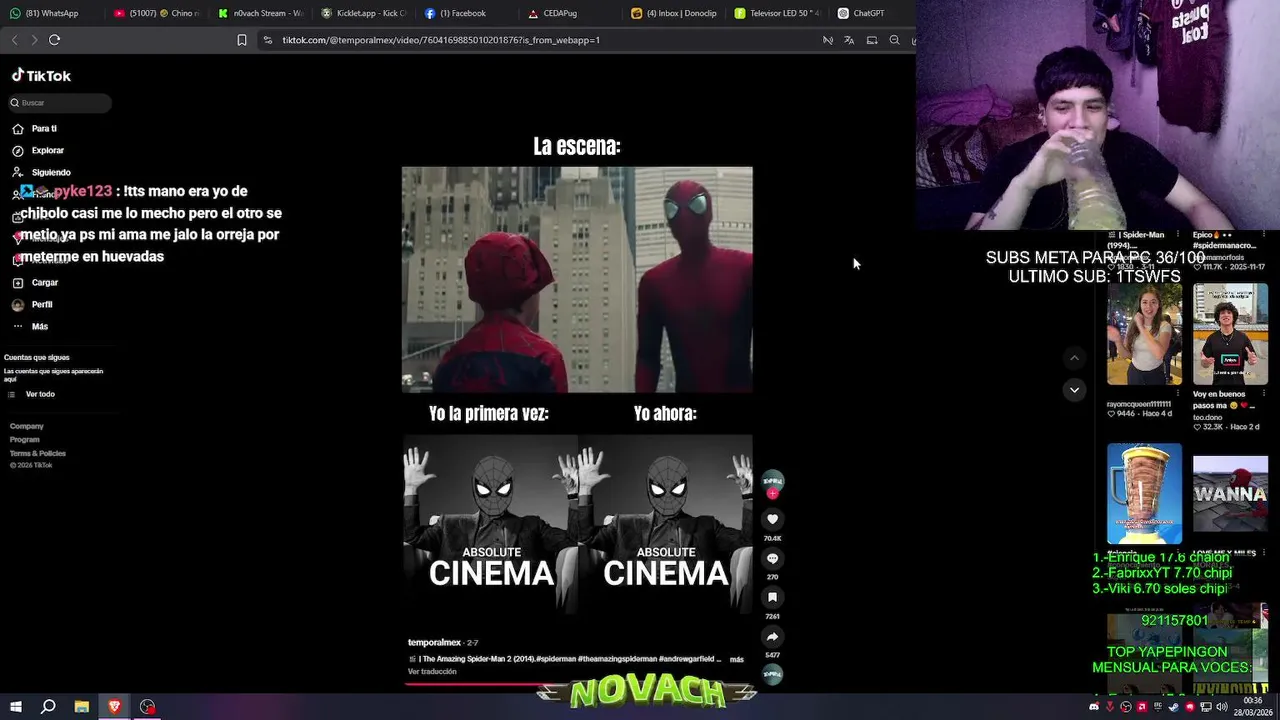Click Ver todo under followed accounts
Image resolution: width=1280 pixels, height=720 pixels.
click(31, 395)
